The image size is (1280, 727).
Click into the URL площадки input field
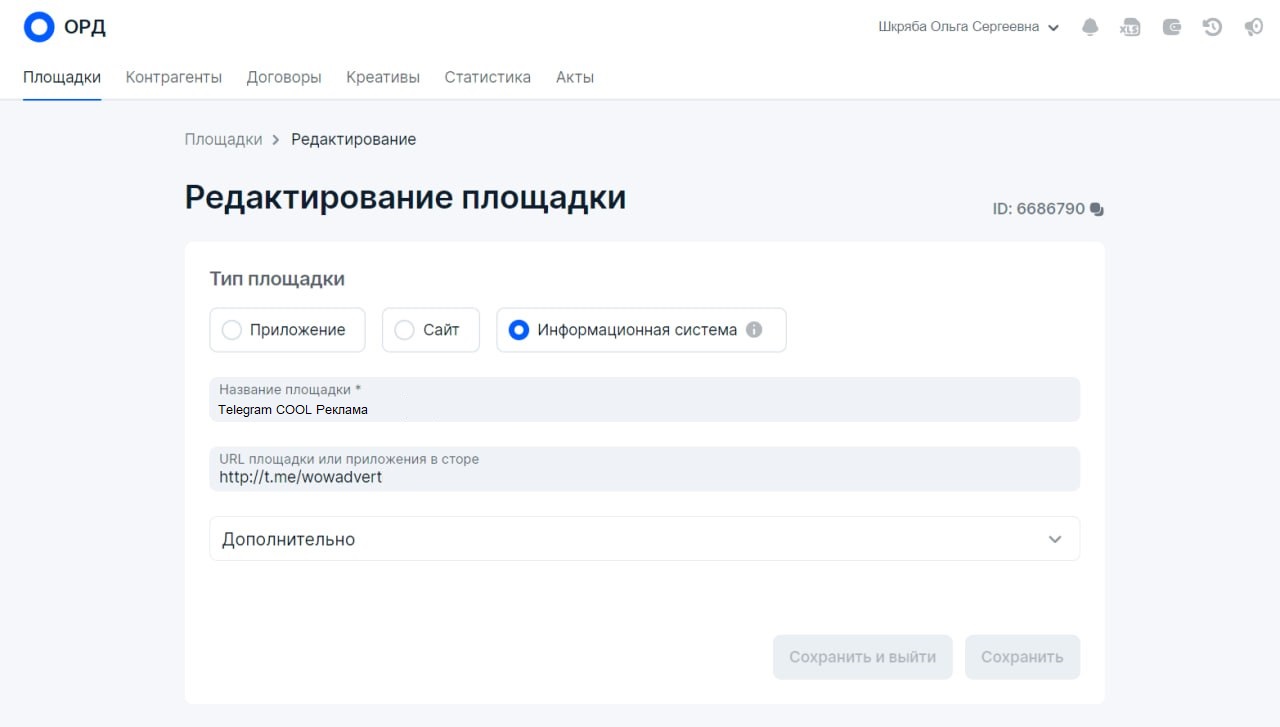click(644, 477)
